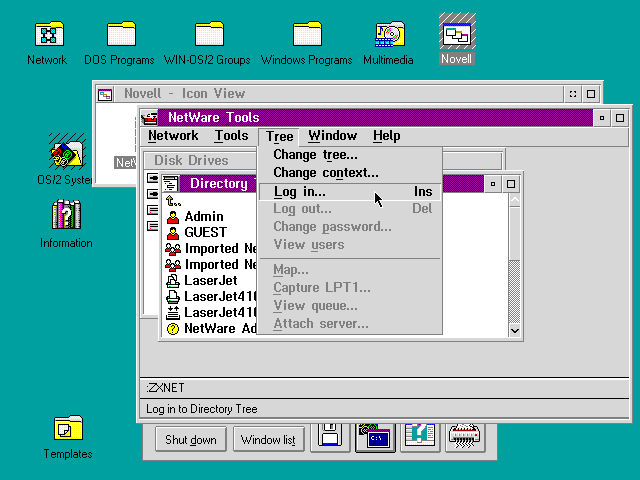Viewport: 640px width, 480px height.
Task: Select the LaserJet41 print server icon
Action: [x=173, y=297]
